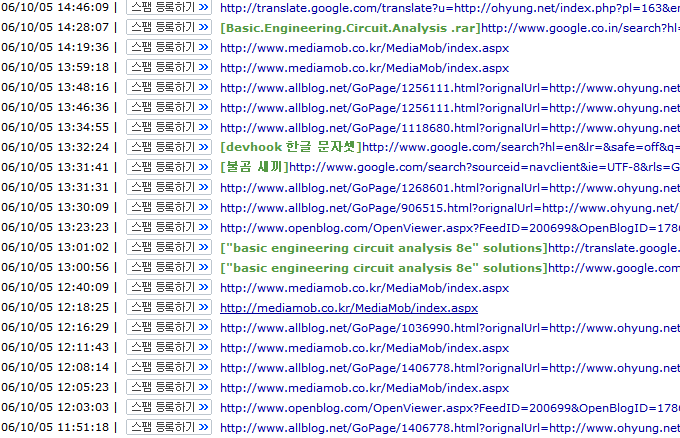Click 스팸 등록하기 button for 14:46:09 entry

coord(169,7)
